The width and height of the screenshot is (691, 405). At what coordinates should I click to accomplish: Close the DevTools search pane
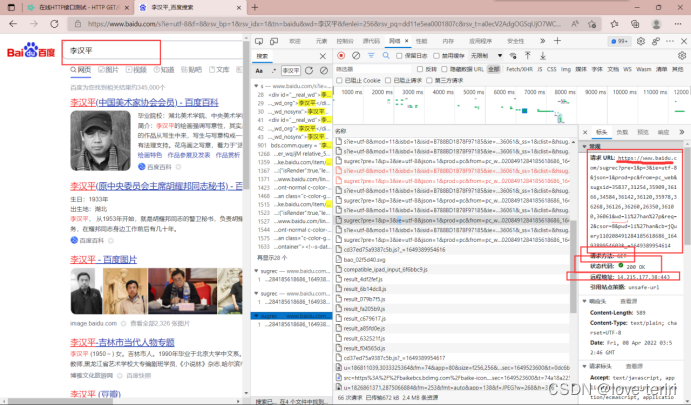pyautogui.click(x=323, y=56)
